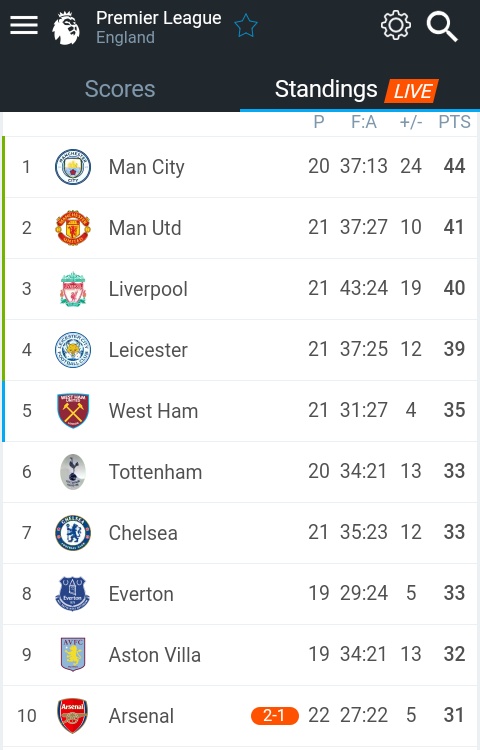Image resolution: width=480 pixels, height=750 pixels.
Task: Switch to the Scores tab
Action: coord(120,89)
